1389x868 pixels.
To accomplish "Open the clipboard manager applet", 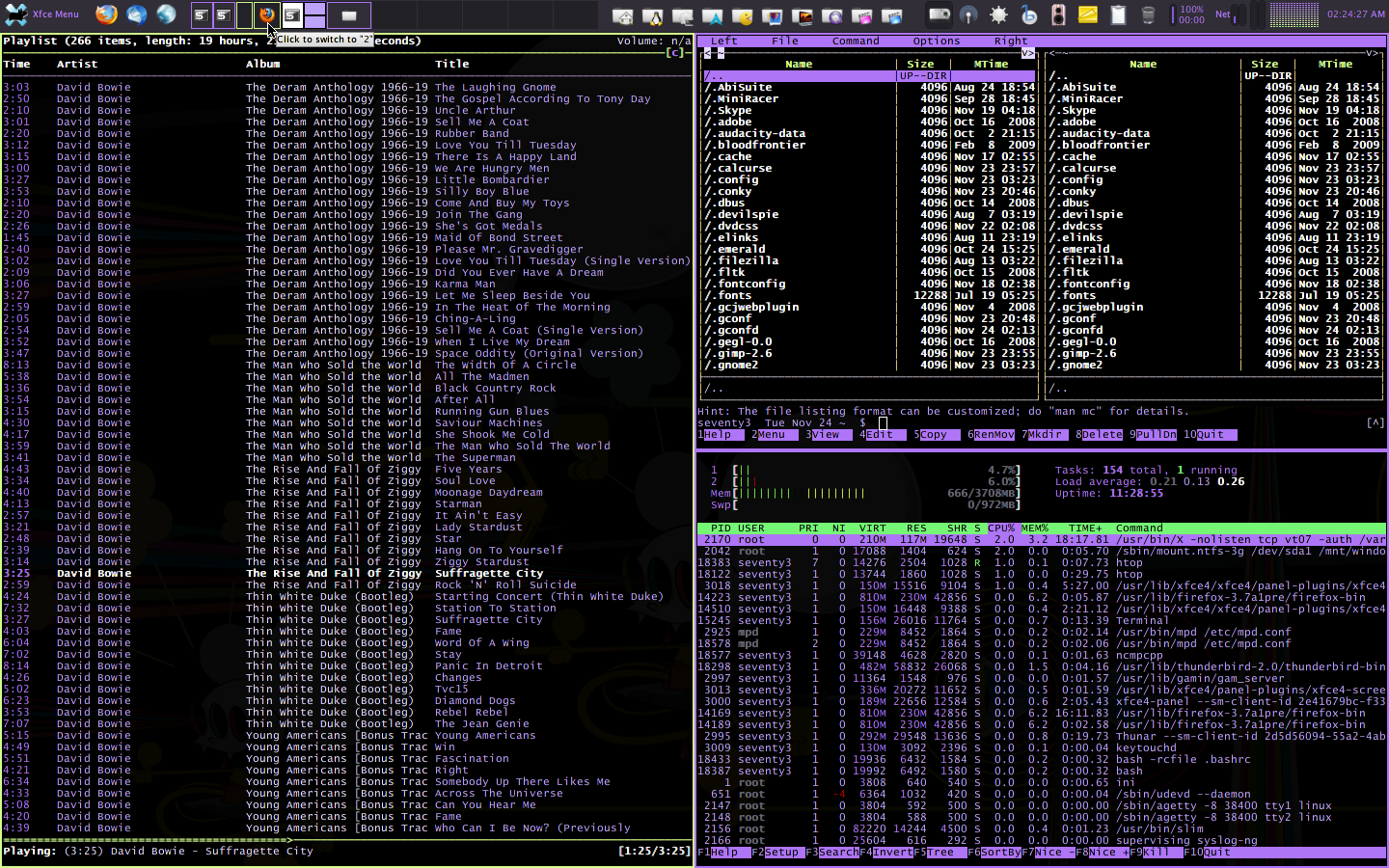I will coord(1118,14).
